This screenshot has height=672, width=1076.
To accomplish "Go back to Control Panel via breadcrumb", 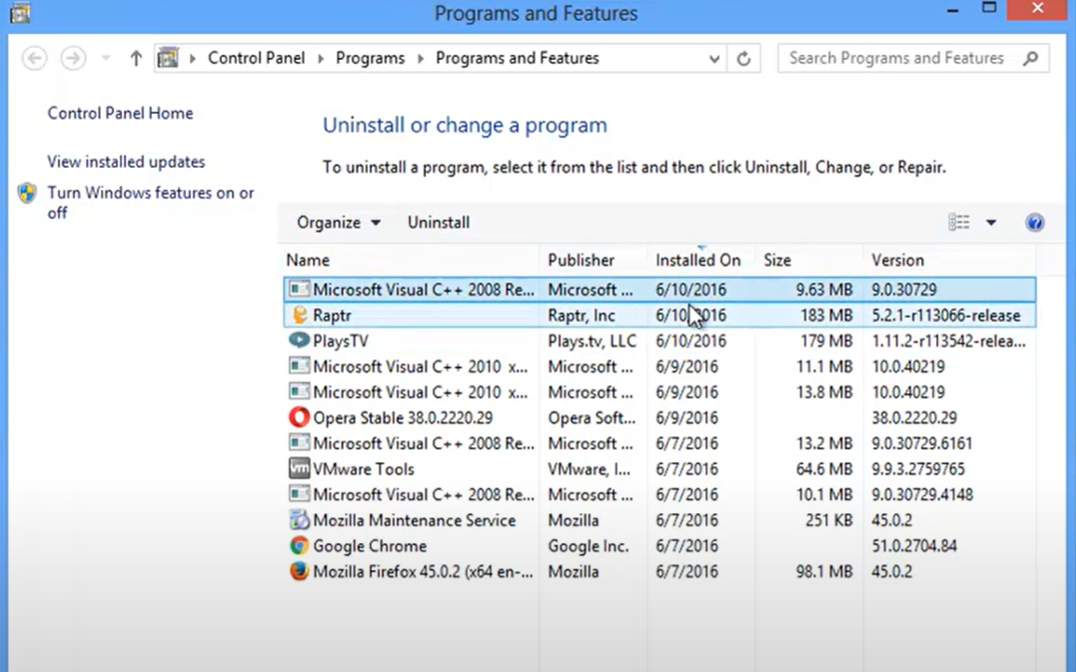I will (x=256, y=58).
